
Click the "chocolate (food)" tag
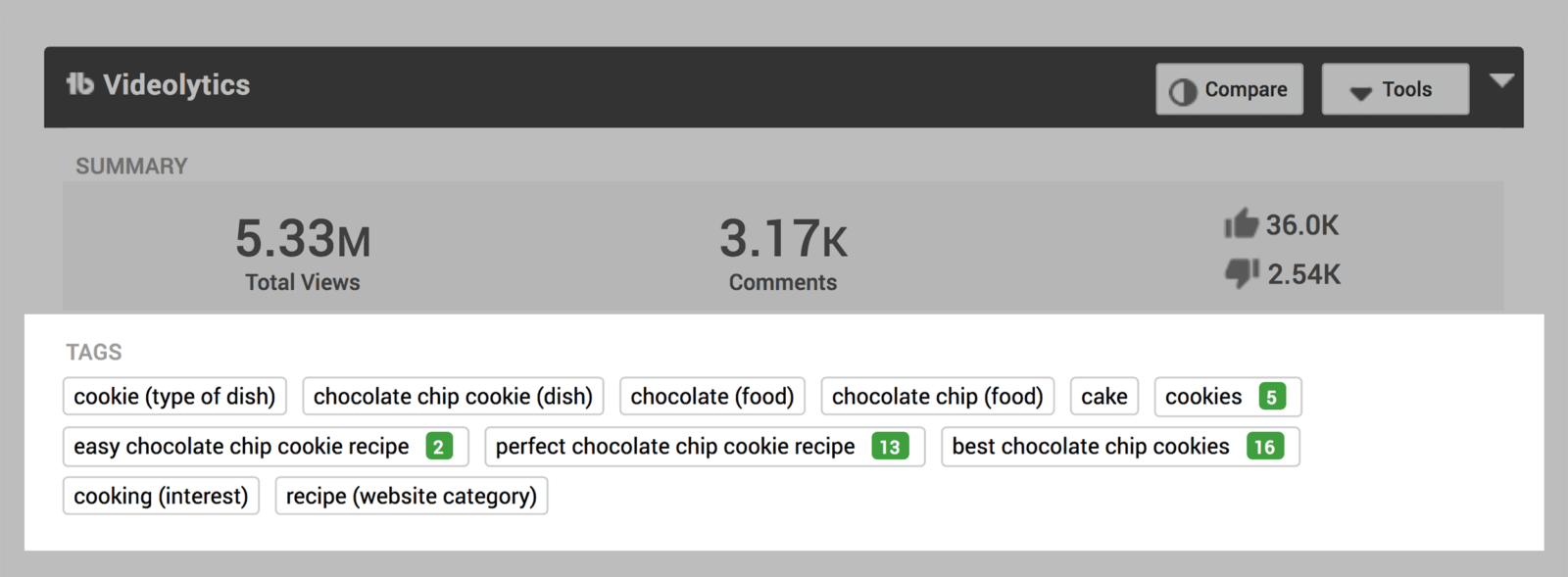point(712,397)
